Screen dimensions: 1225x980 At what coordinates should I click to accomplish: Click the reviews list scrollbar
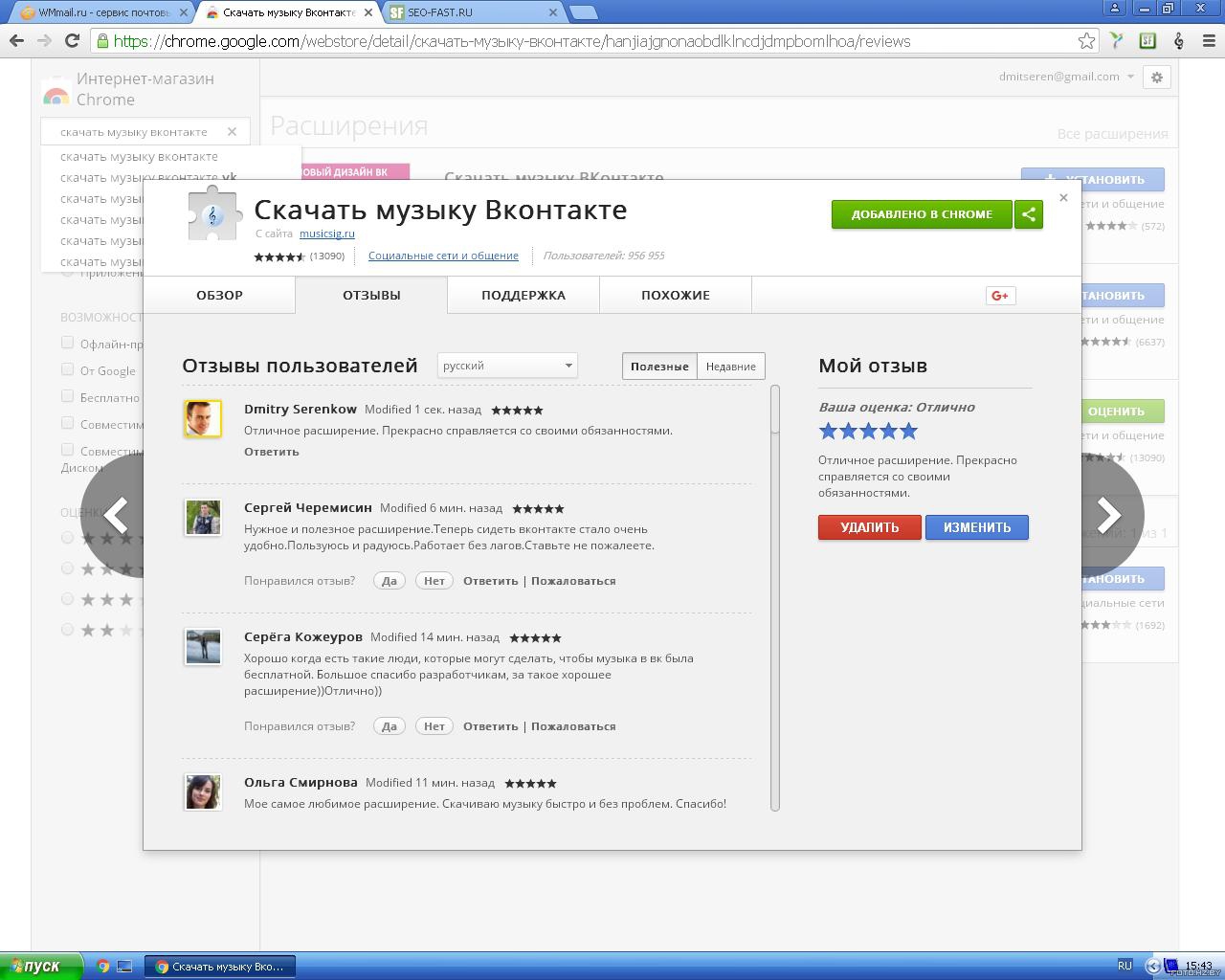[775, 598]
